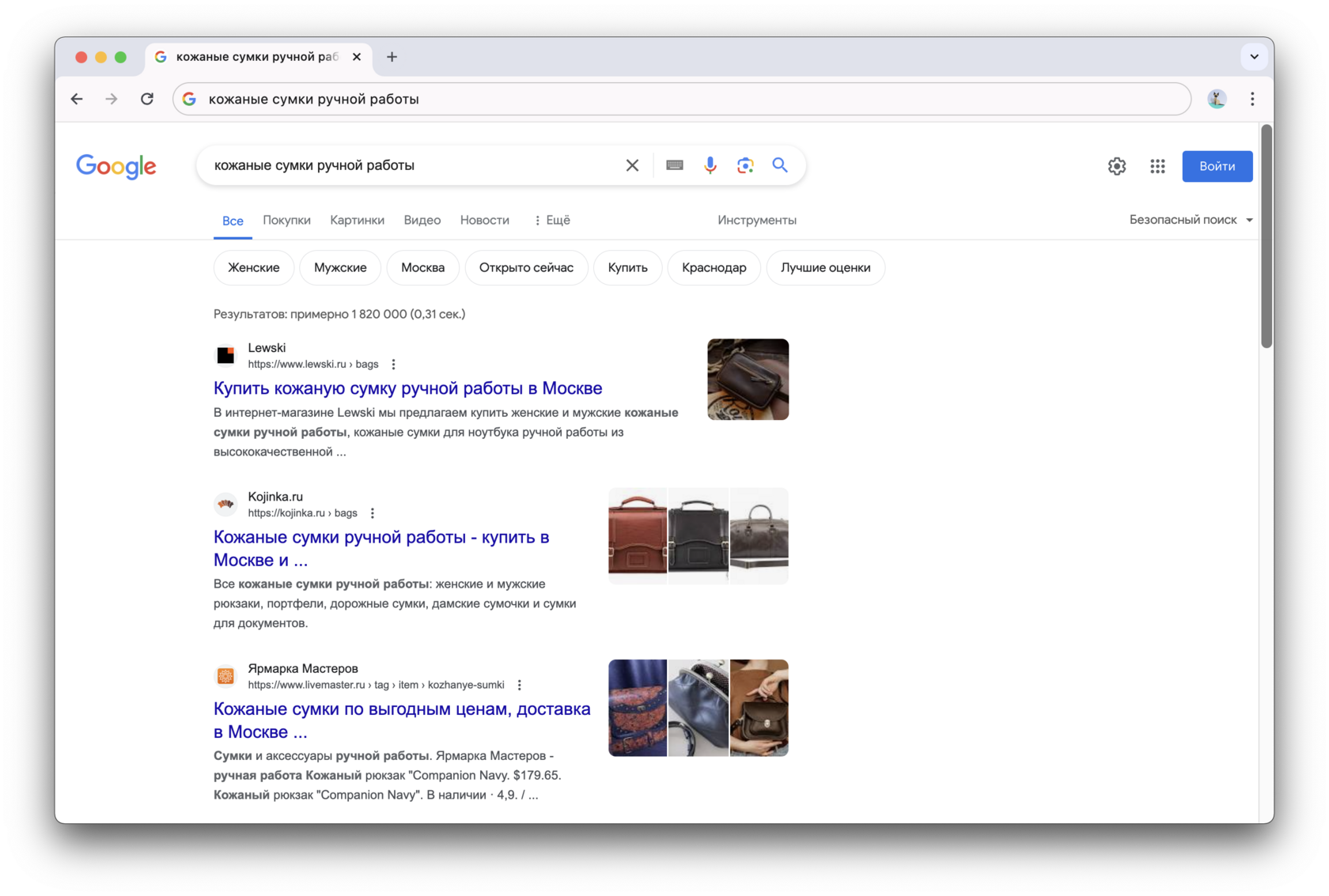Screen dimensions: 1329x896
Task: Apply the Краснодар filter chip
Action: (714, 267)
